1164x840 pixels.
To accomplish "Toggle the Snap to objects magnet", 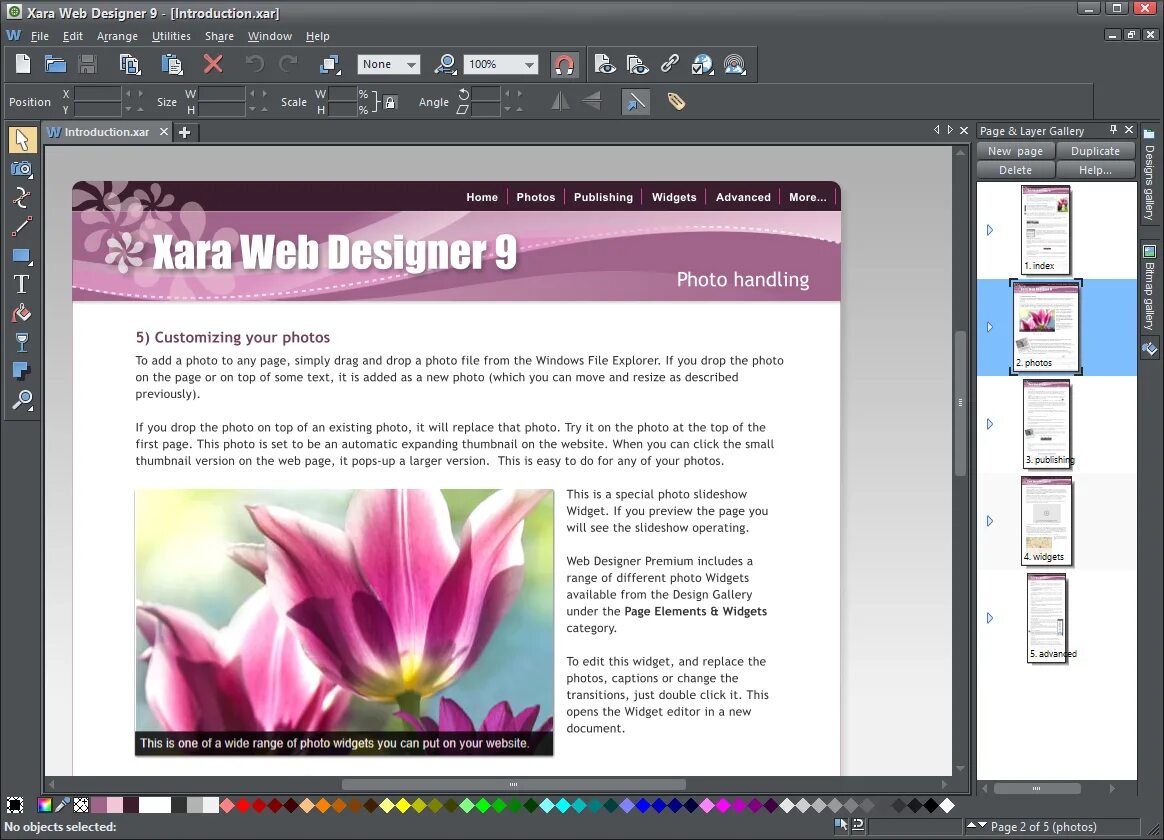I will (x=563, y=65).
